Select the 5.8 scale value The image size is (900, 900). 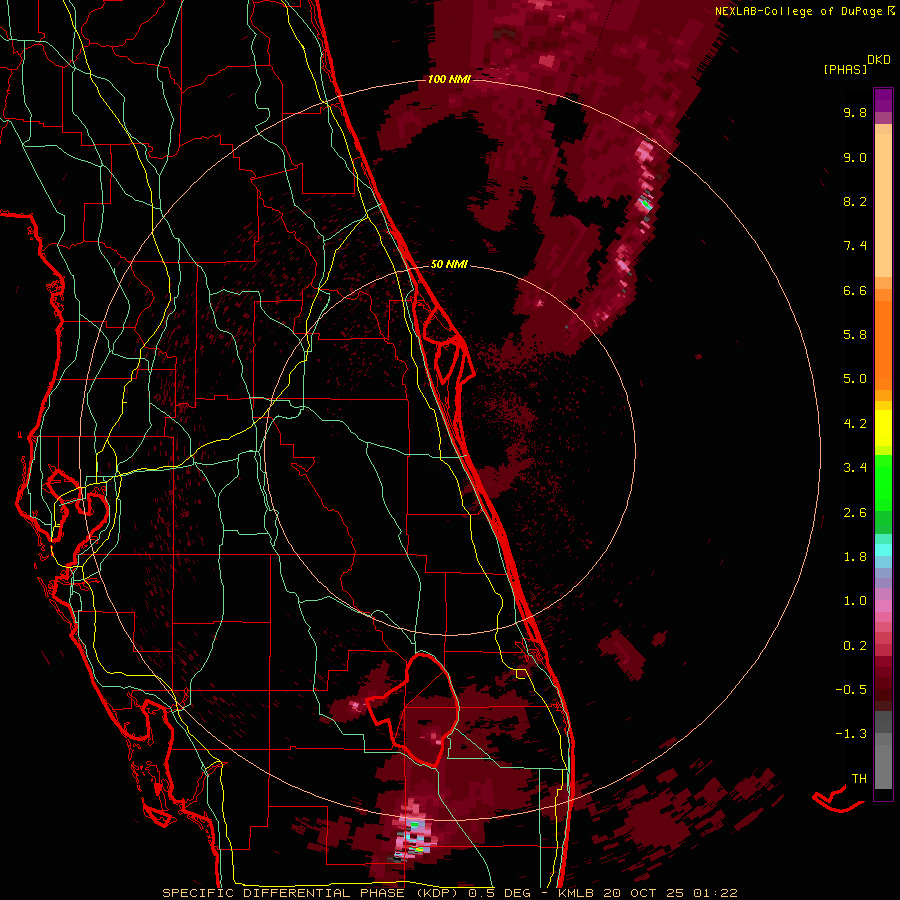pyautogui.click(x=855, y=335)
